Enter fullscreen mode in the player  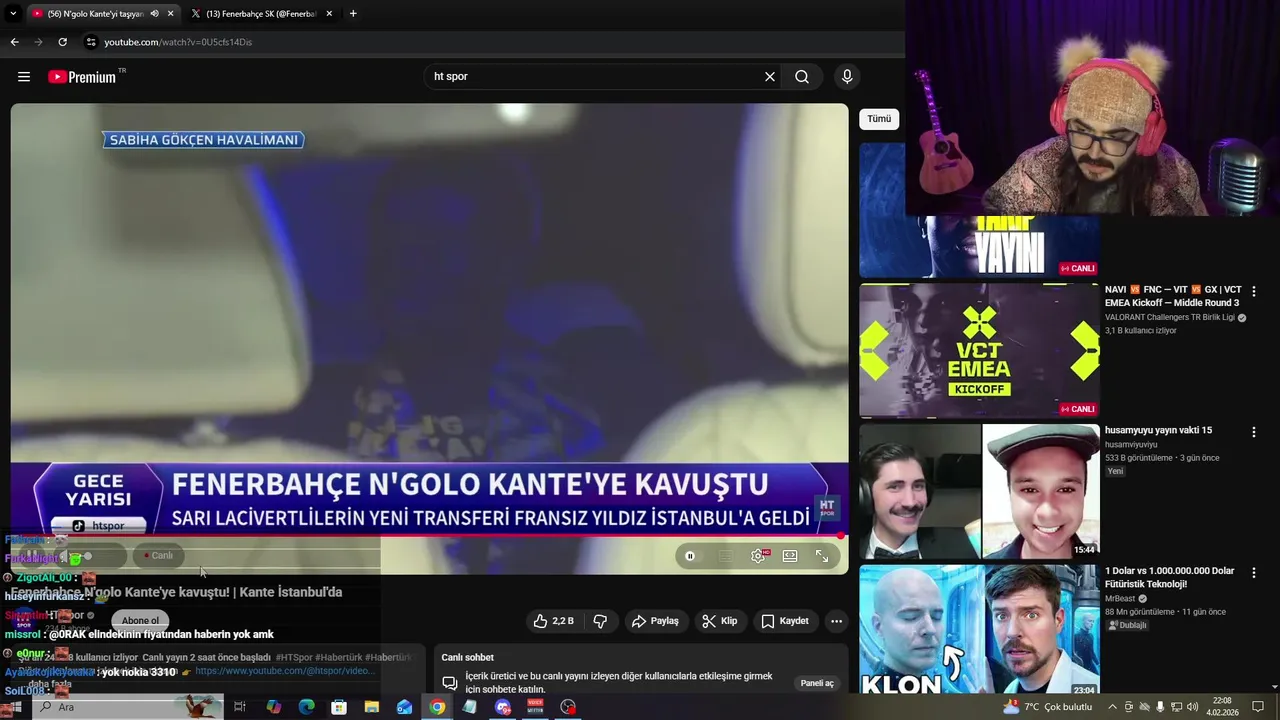pyautogui.click(x=822, y=556)
